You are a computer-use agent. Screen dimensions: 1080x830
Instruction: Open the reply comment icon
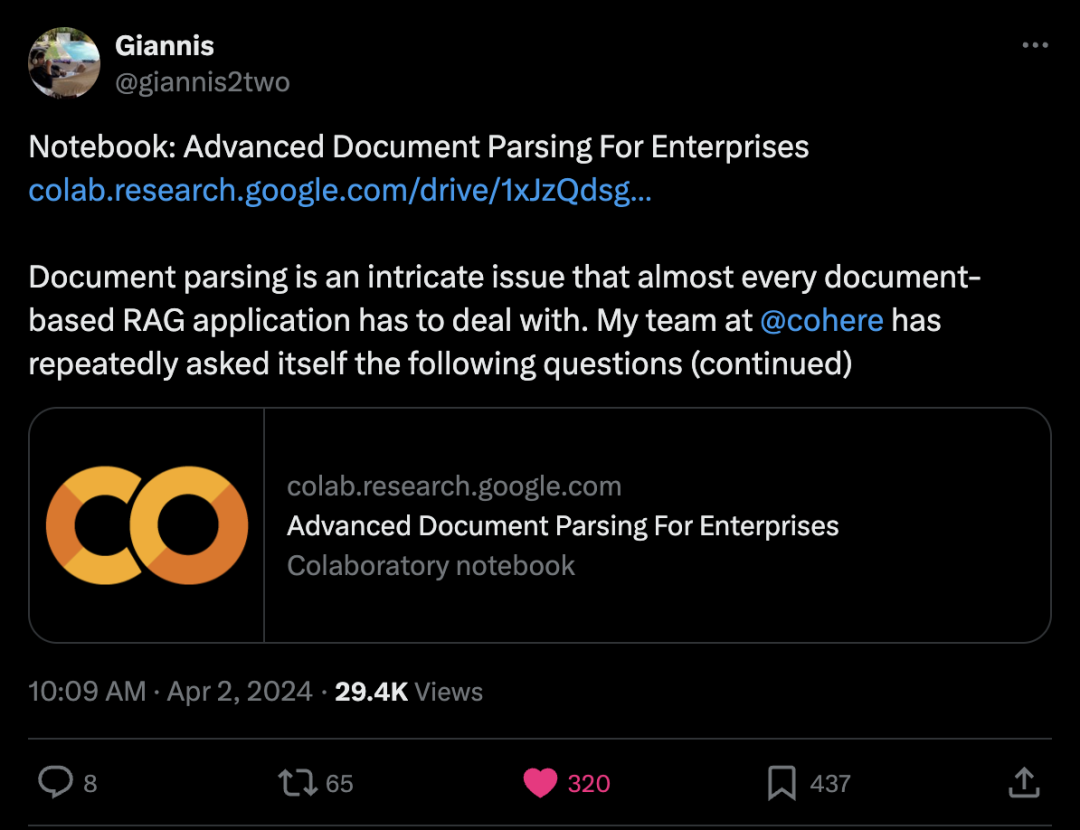tap(55, 782)
